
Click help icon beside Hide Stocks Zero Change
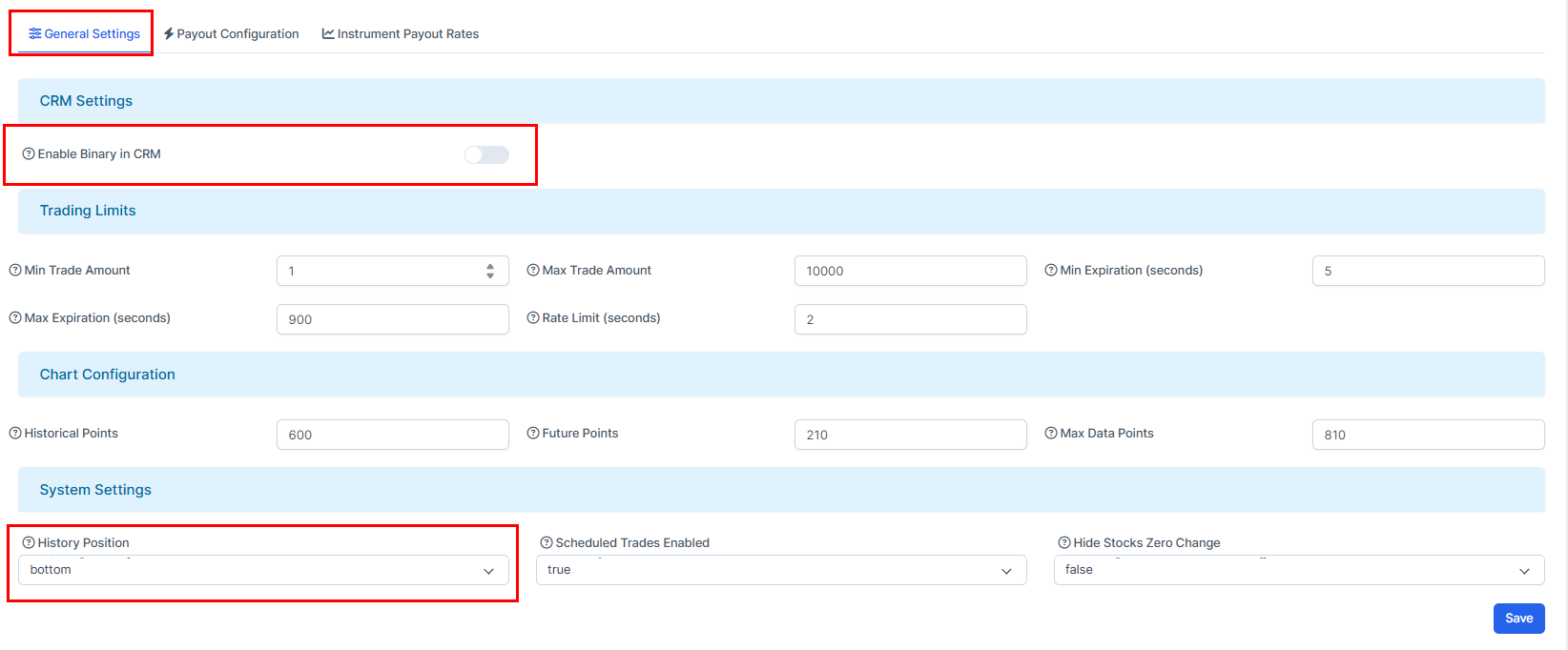click(1064, 543)
